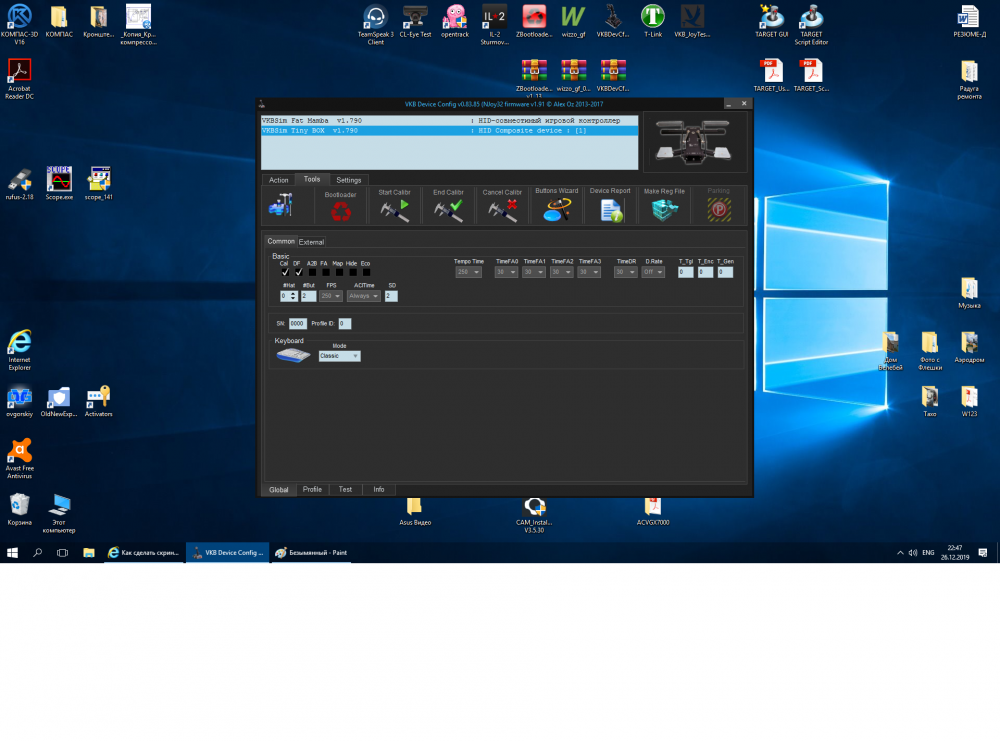Switch to the Settings tab
The width and height of the screenshot is (1000, 741).
click(348, 180)
